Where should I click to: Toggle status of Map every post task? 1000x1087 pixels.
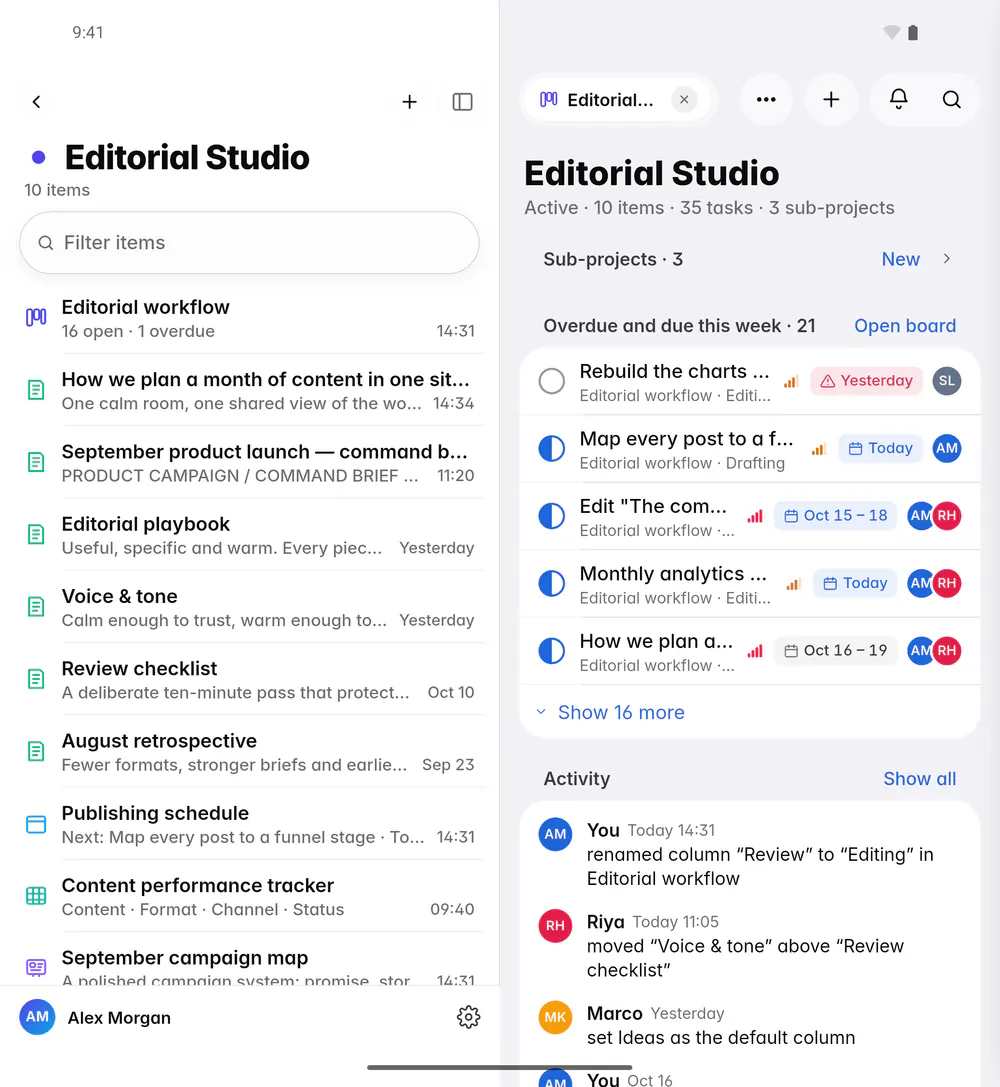552,449
